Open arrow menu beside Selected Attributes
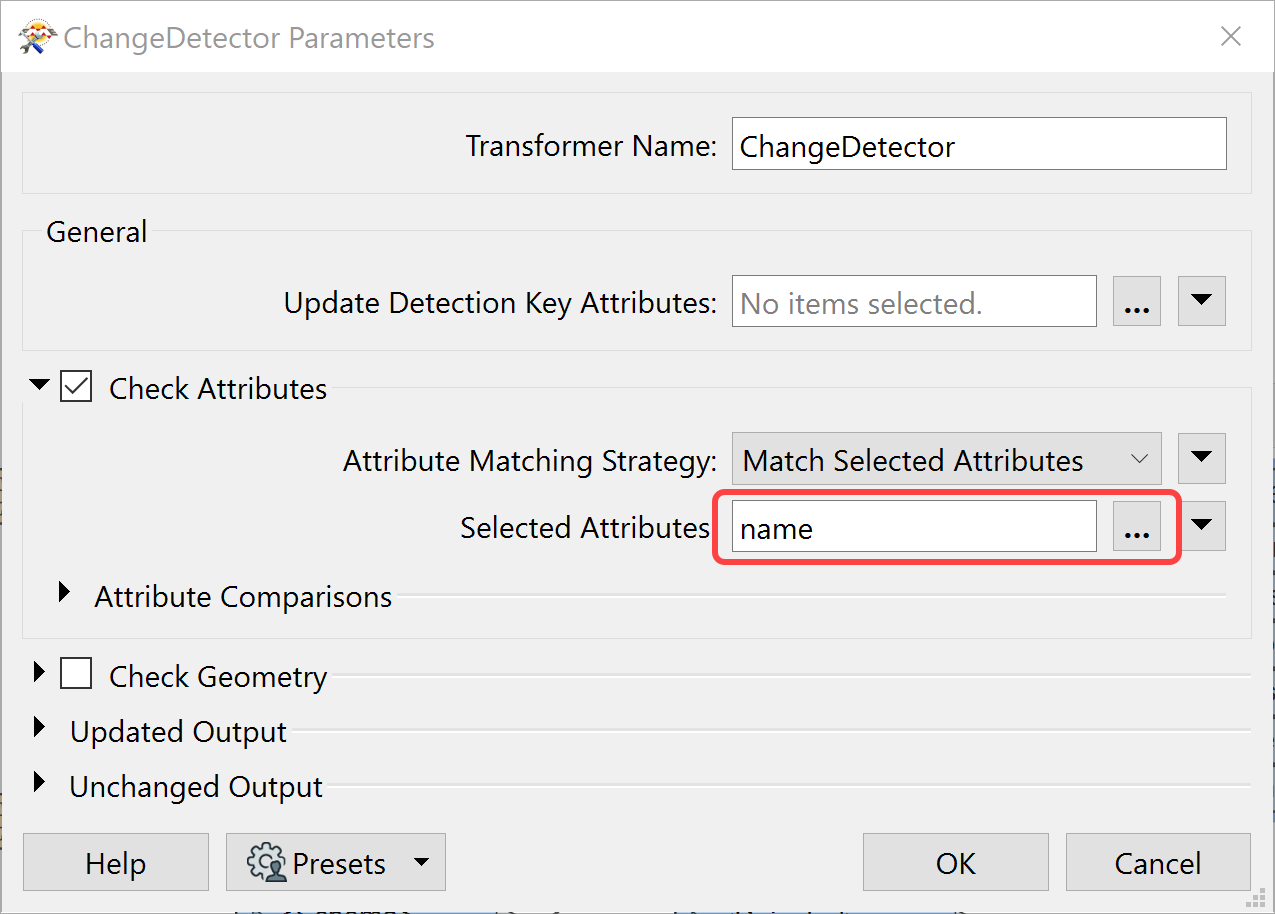This screenshot has height=914, width=1275. click(x=1201, y=526)
